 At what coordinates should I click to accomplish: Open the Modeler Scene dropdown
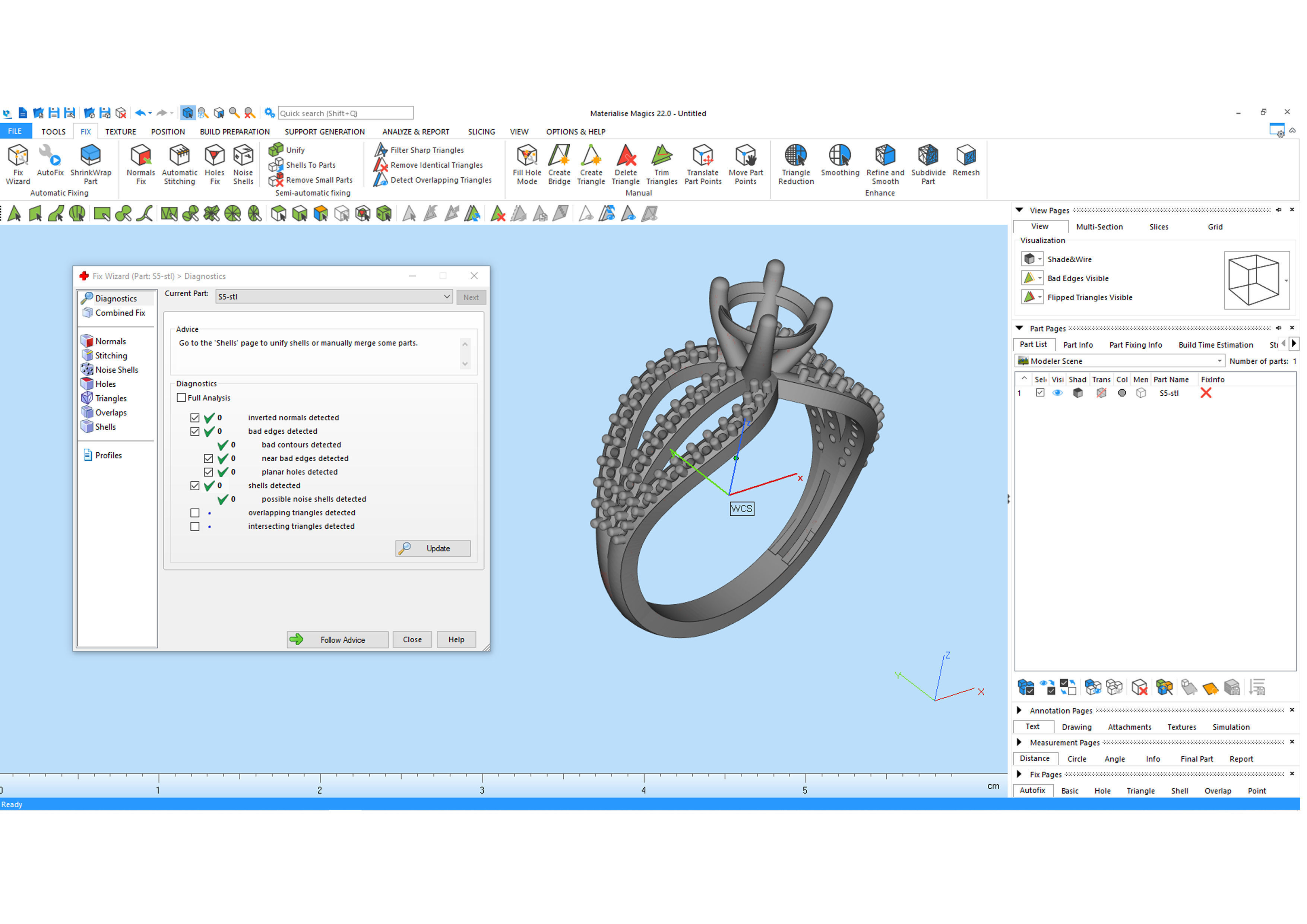click(x=1120, y=361)
